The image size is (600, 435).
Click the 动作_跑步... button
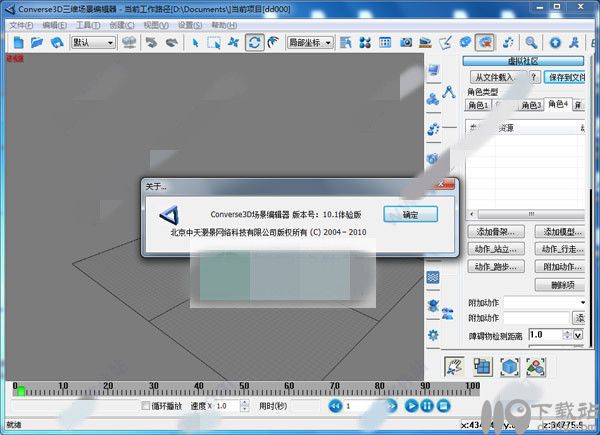point(496,267)
